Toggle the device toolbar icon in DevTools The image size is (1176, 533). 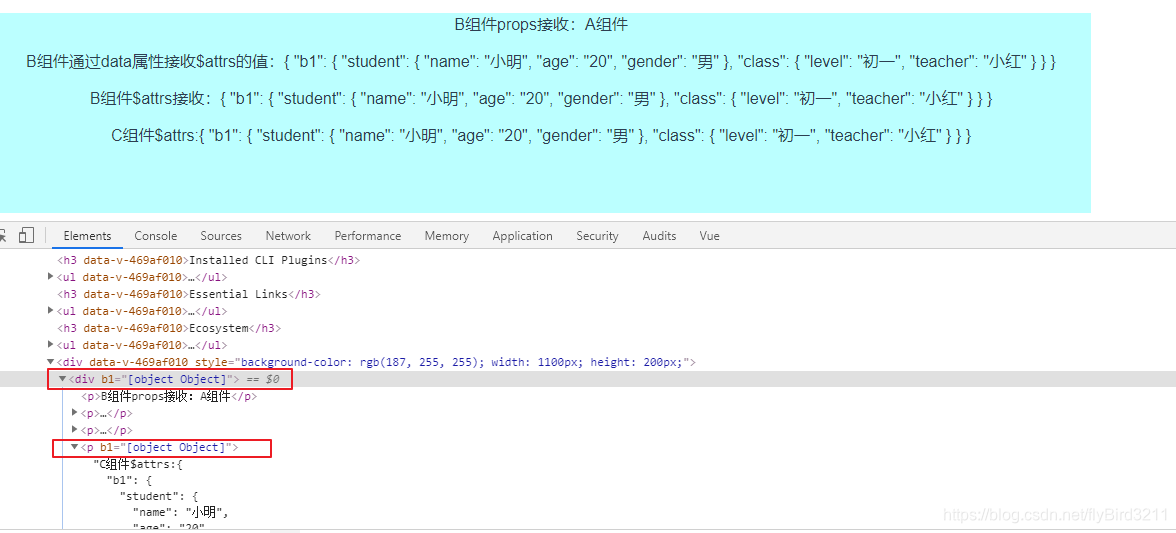pyautogui.click(x=26, y=235)
